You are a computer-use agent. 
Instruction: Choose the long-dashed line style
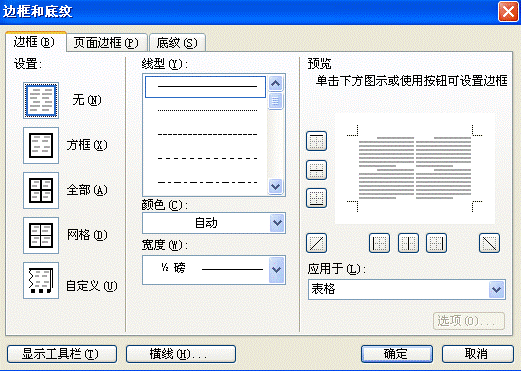coord(207,158)
